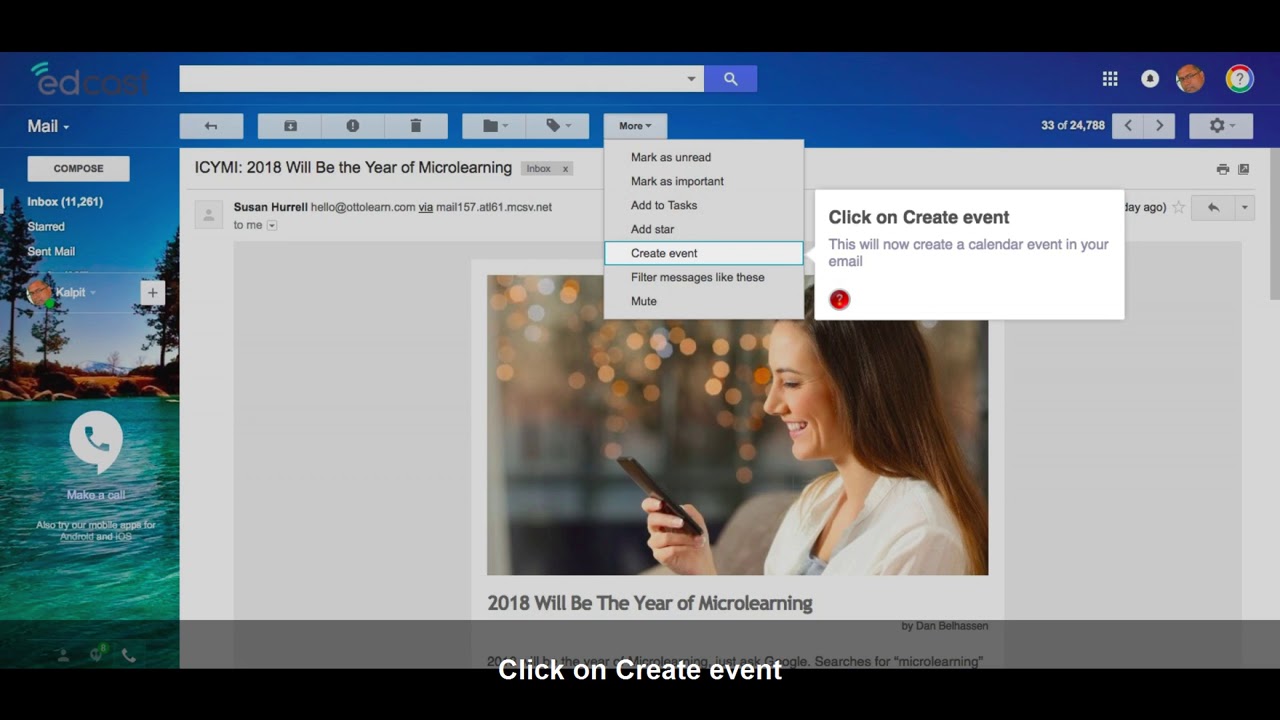Remove the Inbox label x
This screenshot has width=1280, height=720.
pyautogui.click(x=565, y=169)
